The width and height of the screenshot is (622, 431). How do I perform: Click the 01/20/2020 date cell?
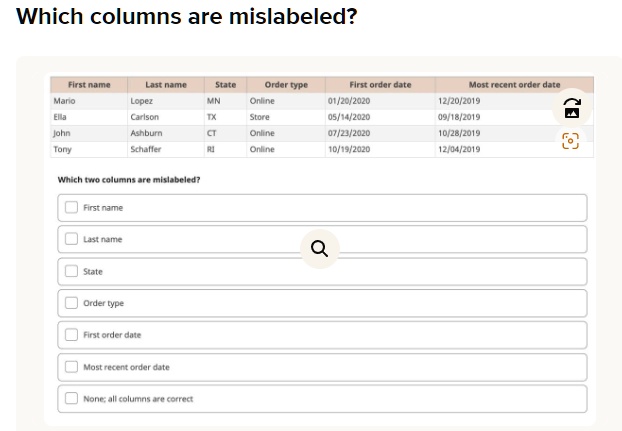pyautogui.click(x=380, y=101)
